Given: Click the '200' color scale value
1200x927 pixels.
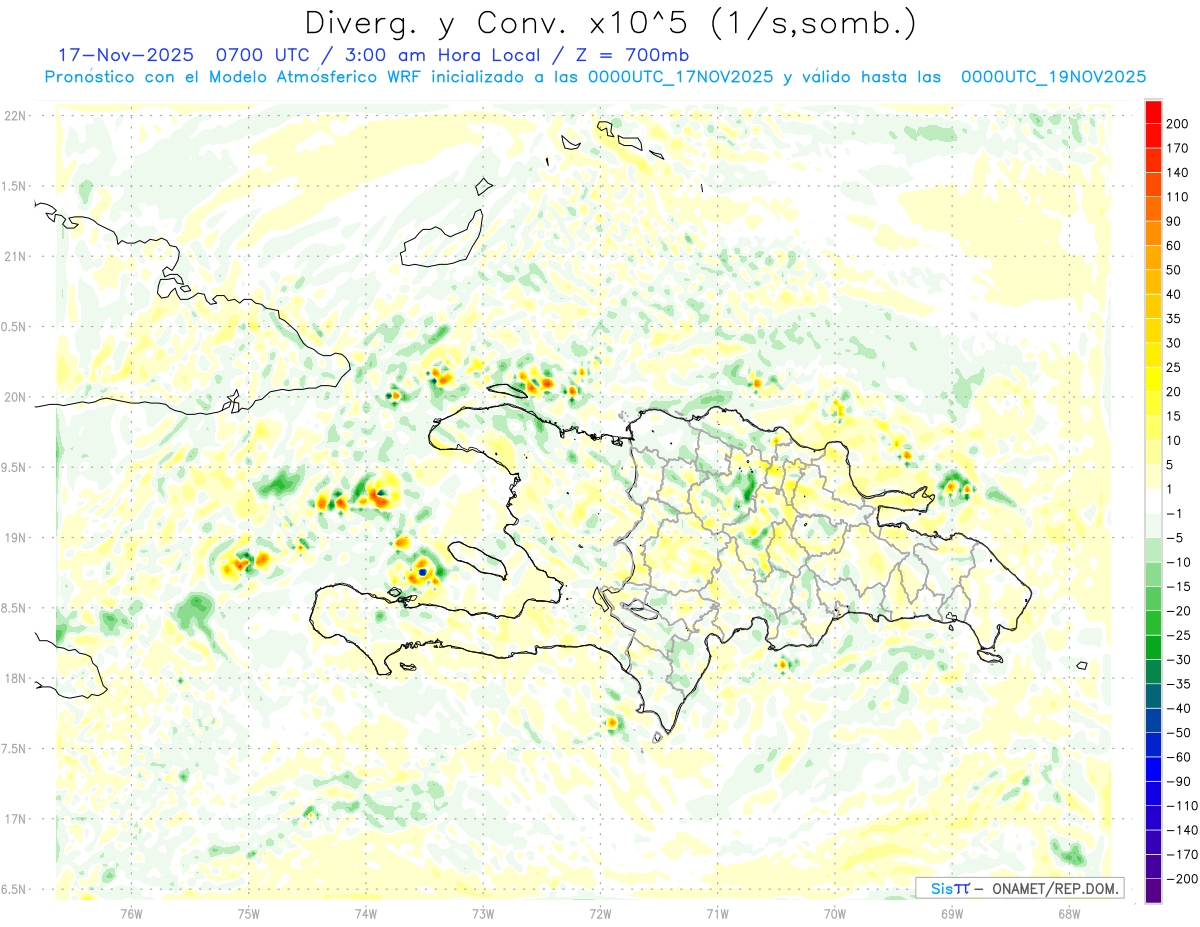Looking at the screenshot, I should click(1178, 124).
